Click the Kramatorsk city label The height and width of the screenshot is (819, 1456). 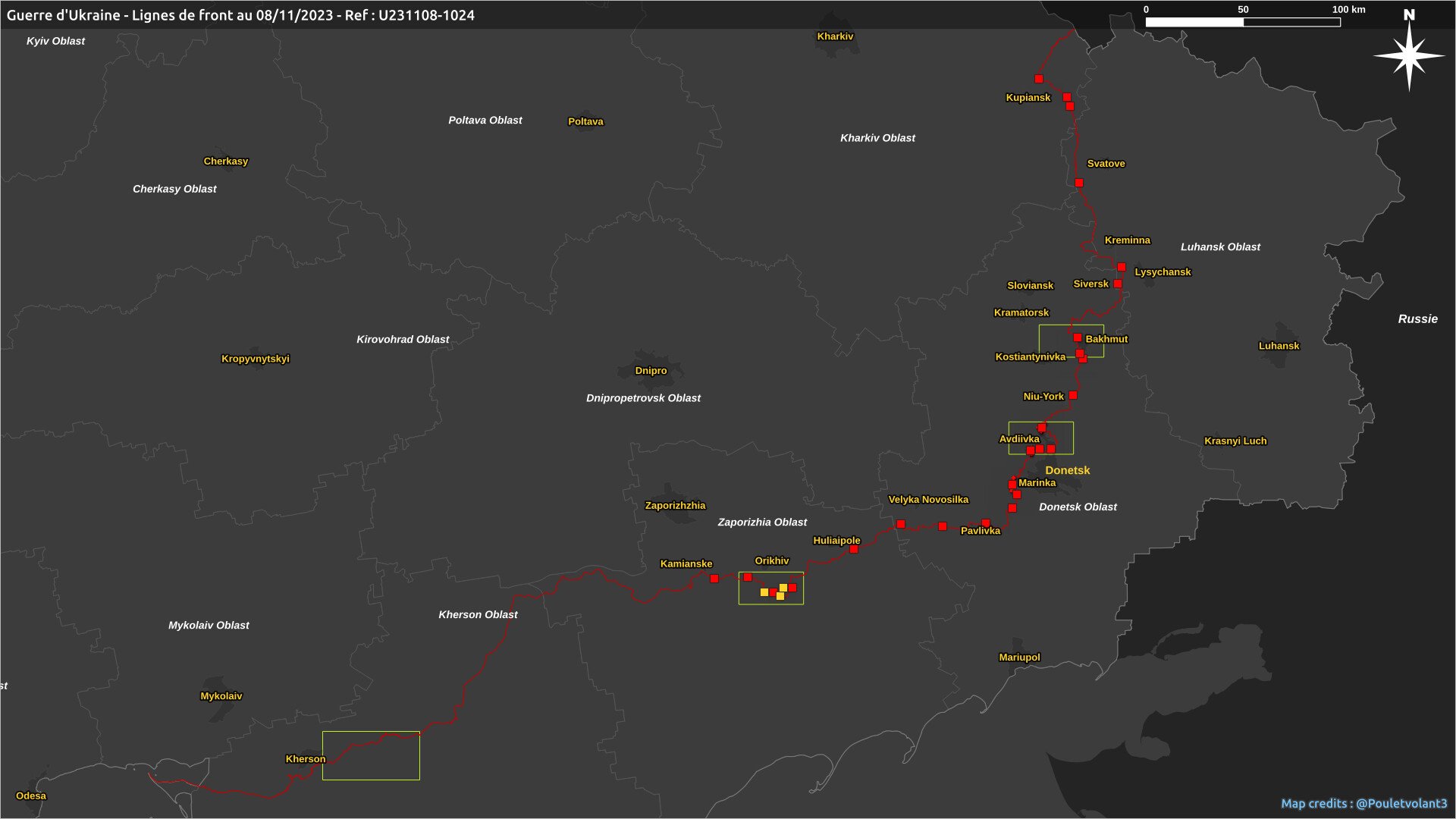coord(1021,312)
